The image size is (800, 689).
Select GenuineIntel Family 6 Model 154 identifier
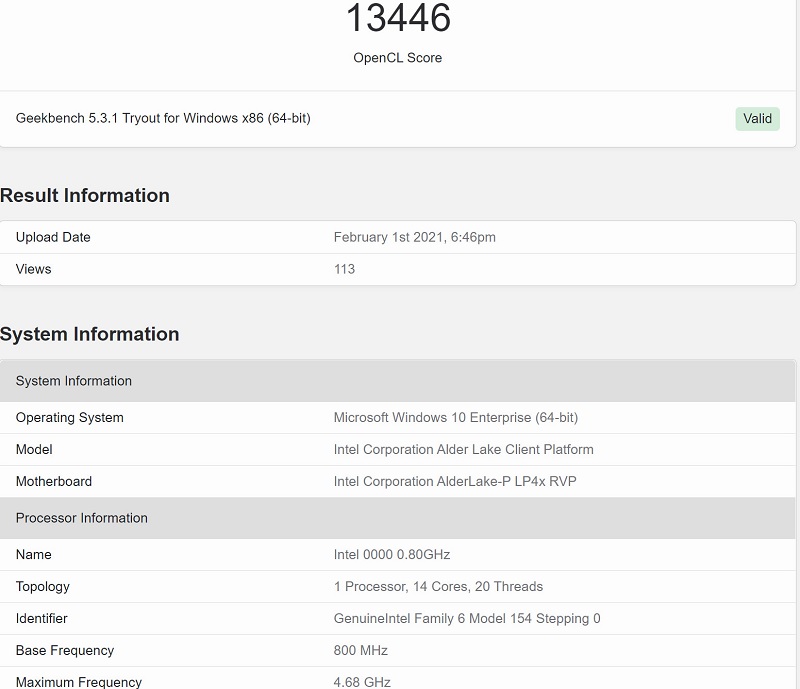[467, 619]
